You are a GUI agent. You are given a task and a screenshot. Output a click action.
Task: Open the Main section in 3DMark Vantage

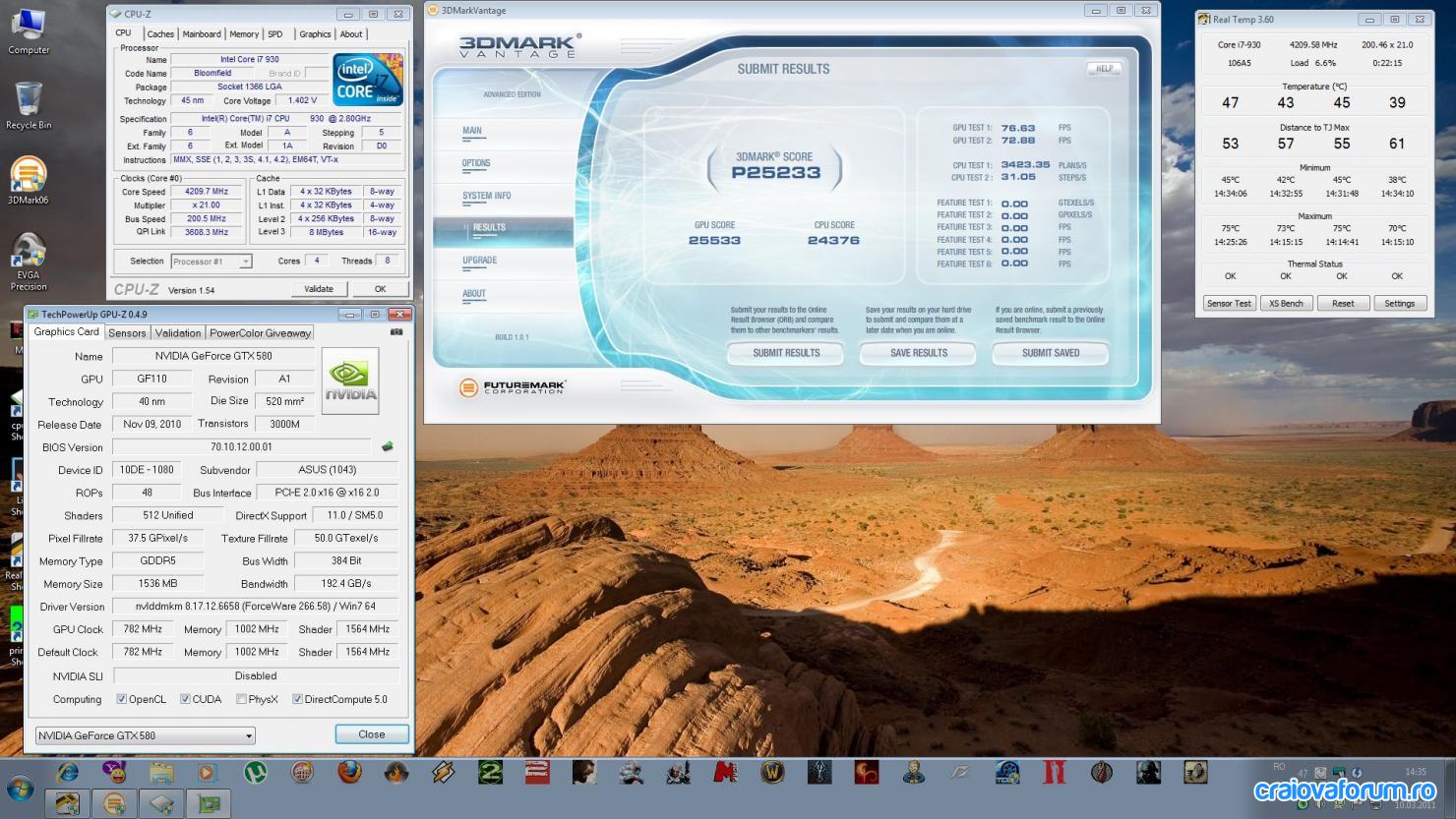[472, 130]
